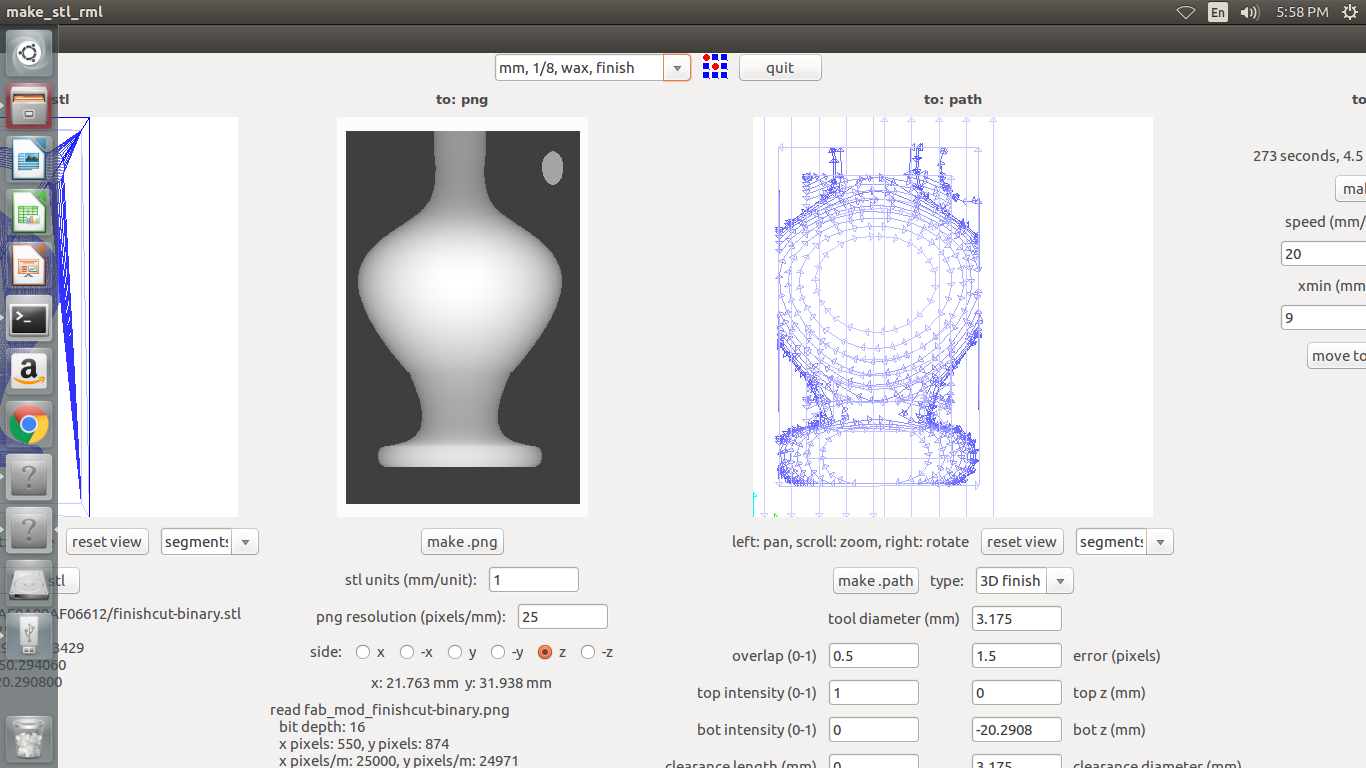Click the blue toolpath preview canvas

click(953, 317)
